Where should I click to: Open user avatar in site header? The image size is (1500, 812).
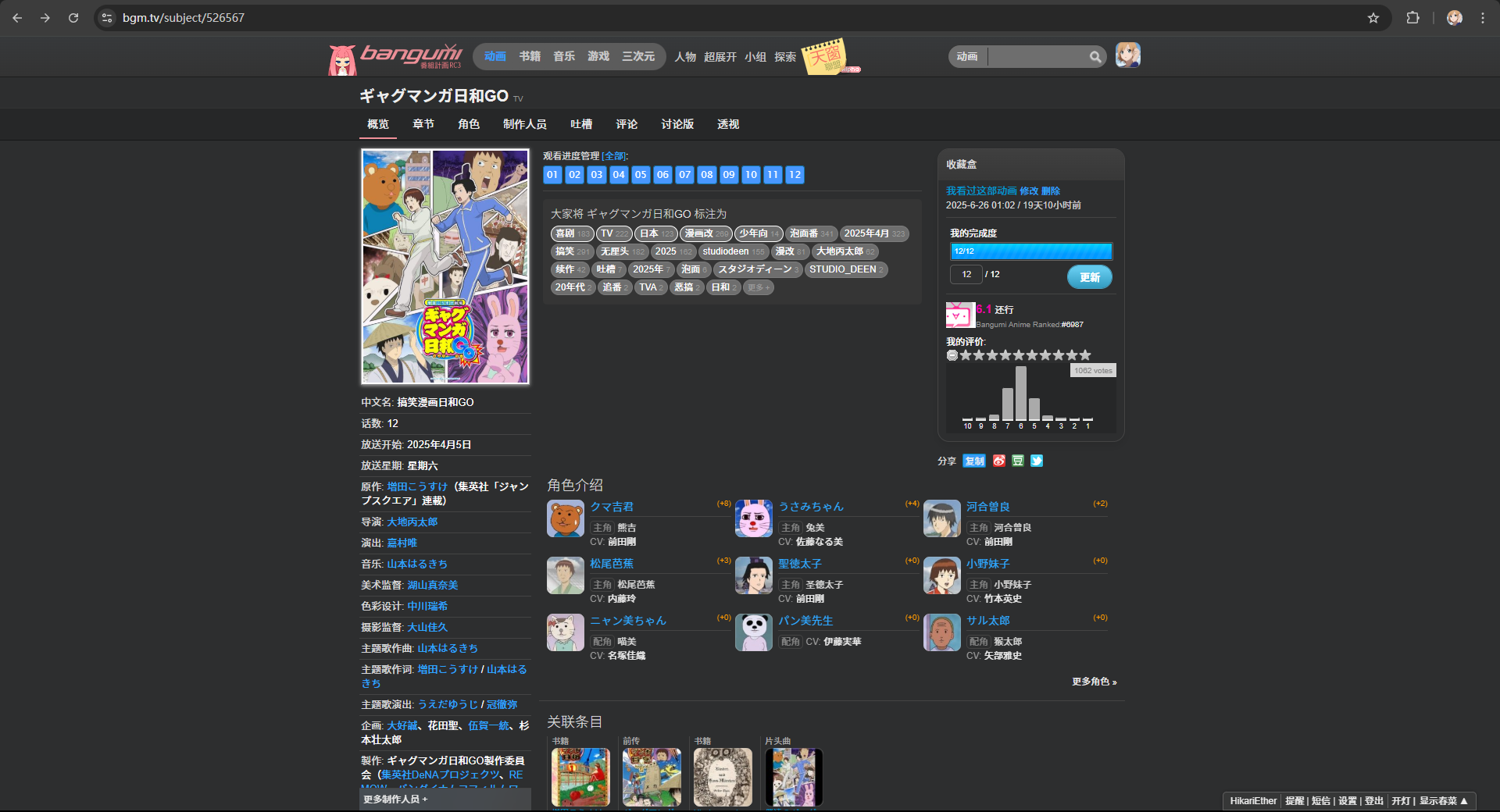(x=1127, y=55)
